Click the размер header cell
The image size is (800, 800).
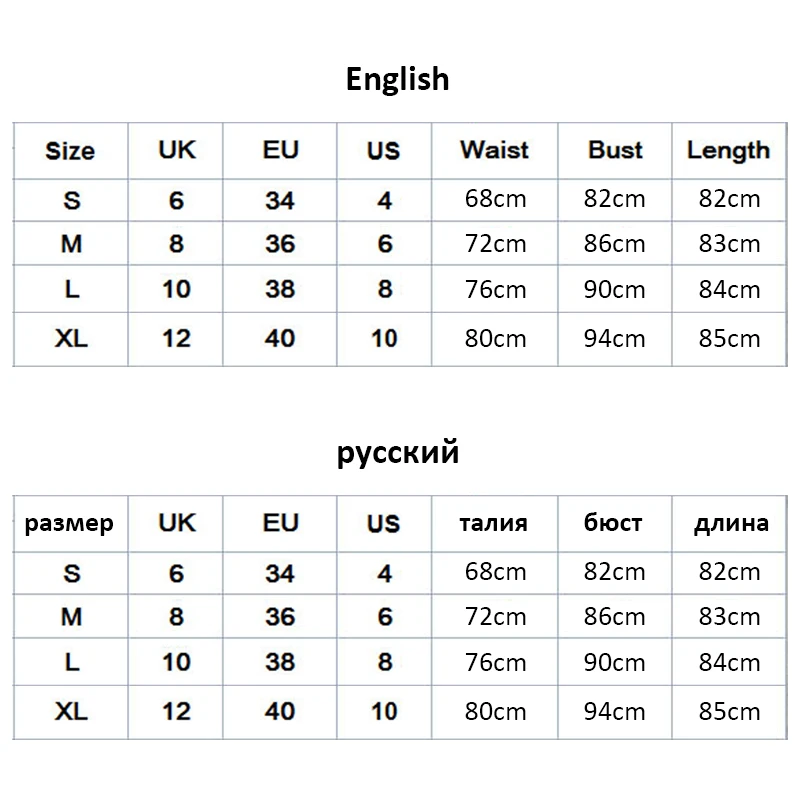[x=69, y=523]
